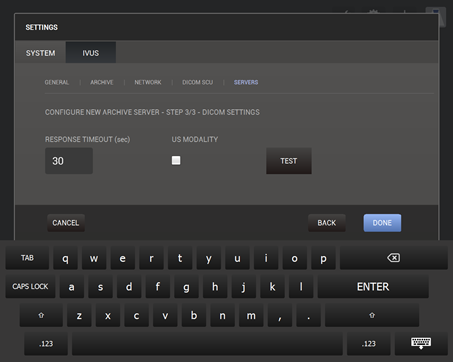Tap the o key
This screenshot has height=362, width=453.
click(295, 258)
